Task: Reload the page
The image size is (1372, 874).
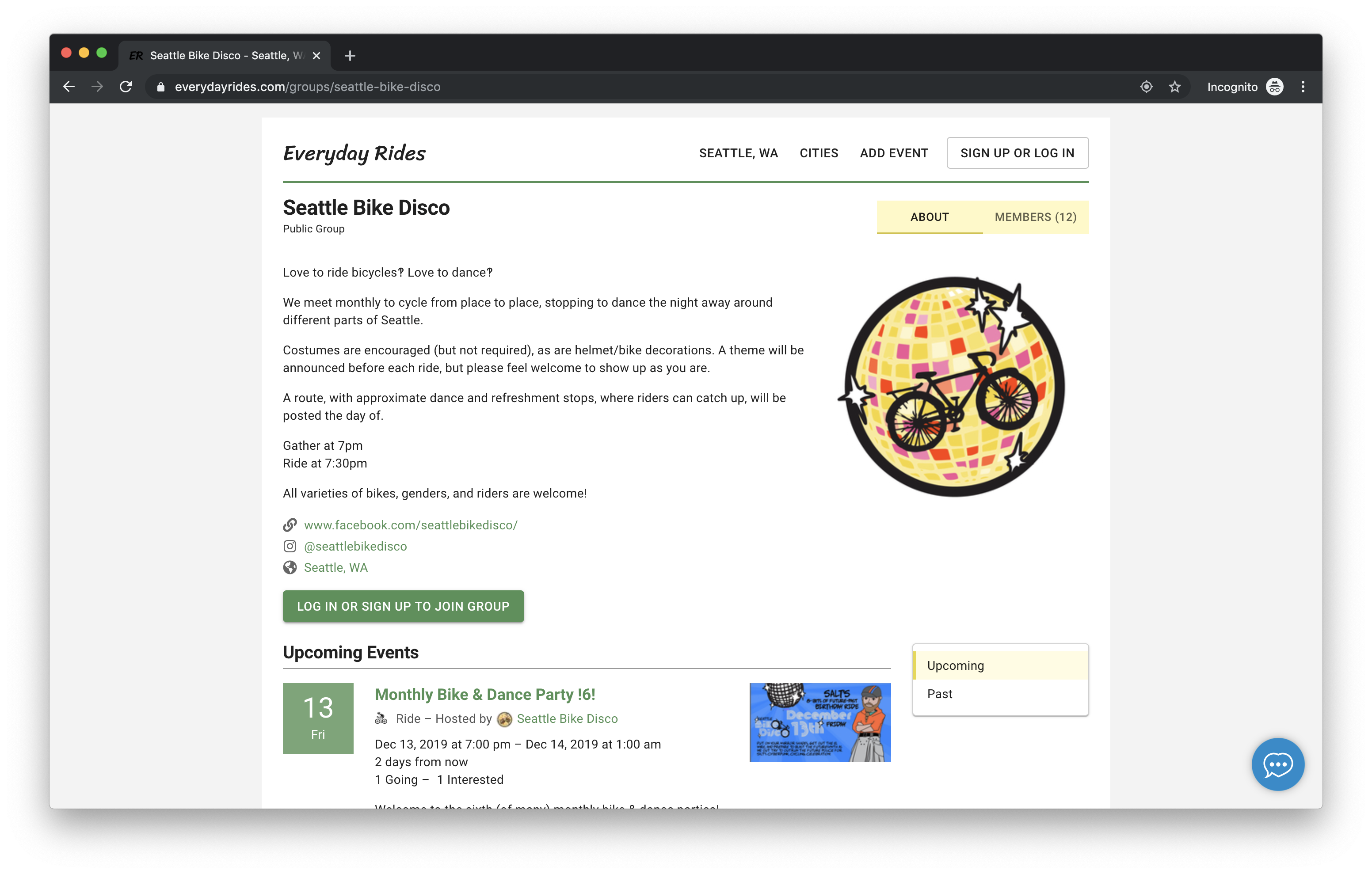Action: pos(126,87)
